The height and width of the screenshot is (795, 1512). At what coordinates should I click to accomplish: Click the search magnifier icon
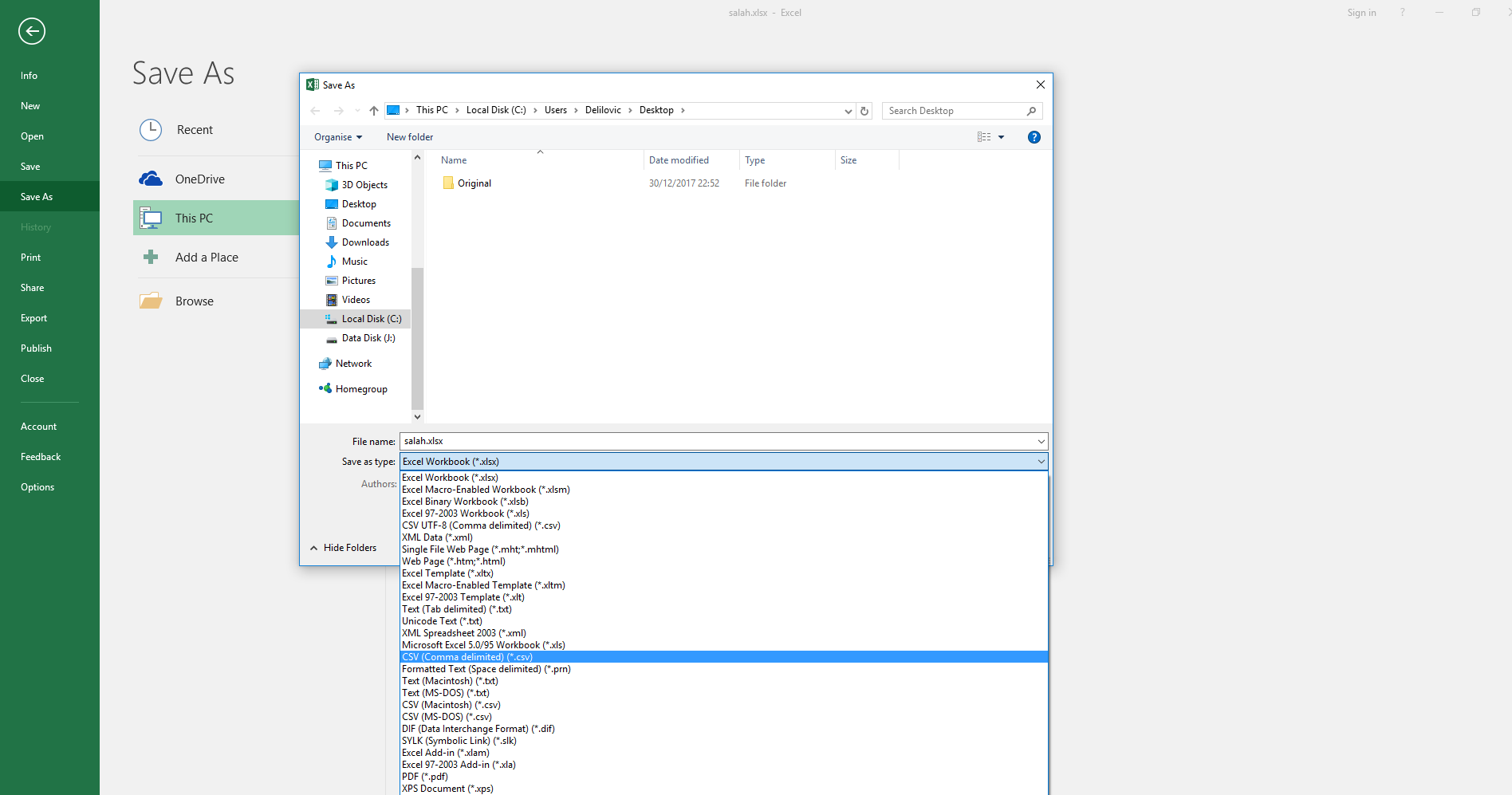click(x=1031, y=111)
